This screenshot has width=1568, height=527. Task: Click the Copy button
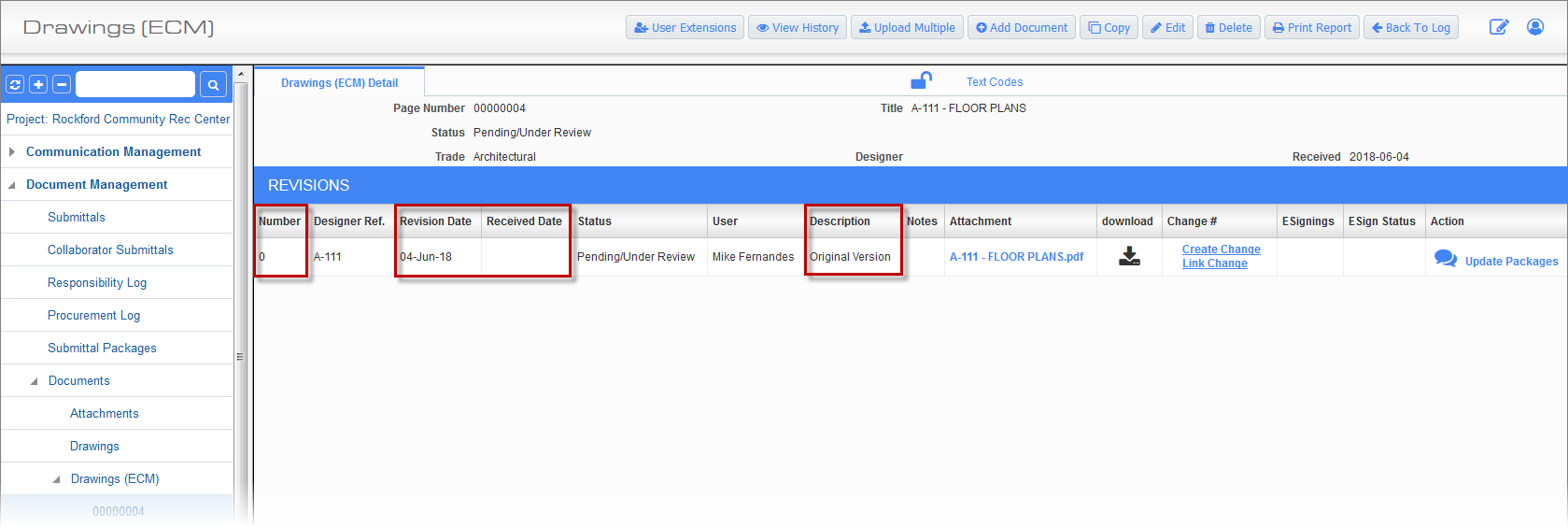[x=1109, y=28]
